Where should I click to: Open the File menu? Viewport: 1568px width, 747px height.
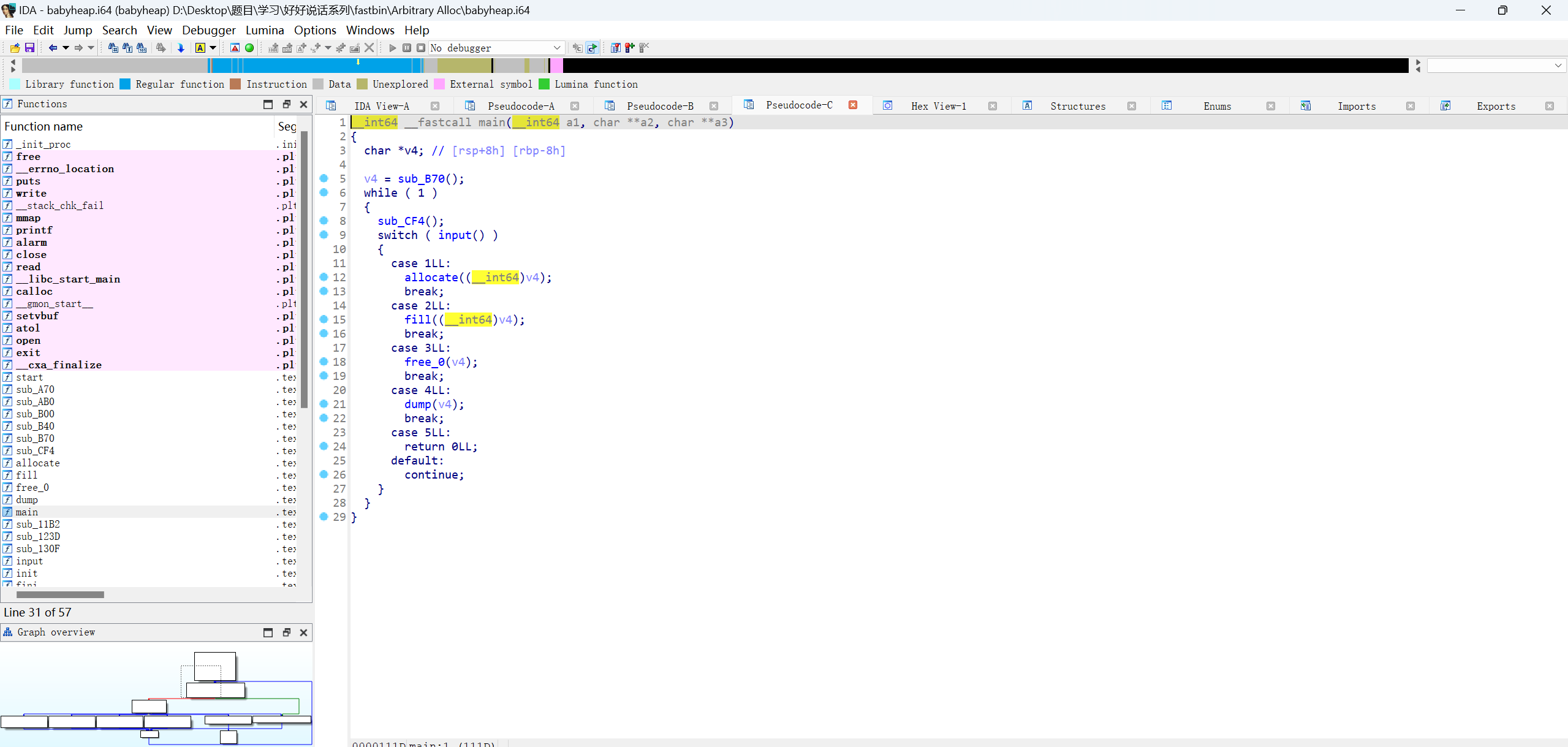coord(13,30)
